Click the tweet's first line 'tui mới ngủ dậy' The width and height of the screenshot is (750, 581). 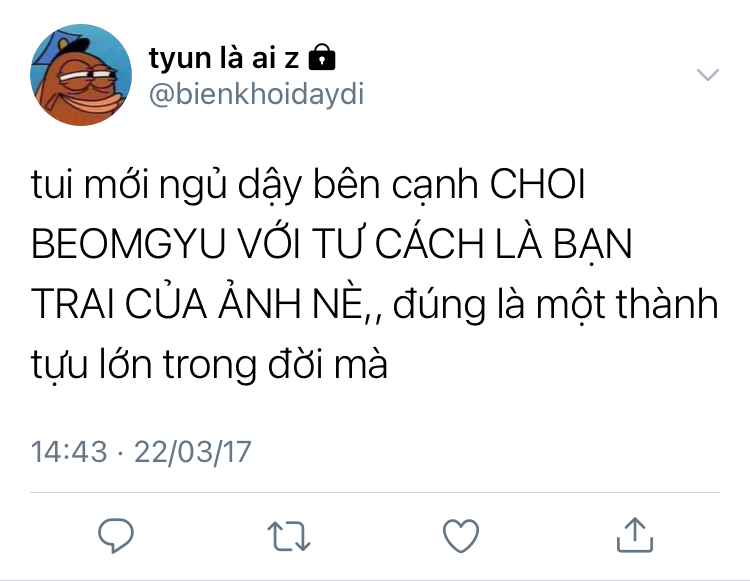pyautogui.click(x=167, y=186)
